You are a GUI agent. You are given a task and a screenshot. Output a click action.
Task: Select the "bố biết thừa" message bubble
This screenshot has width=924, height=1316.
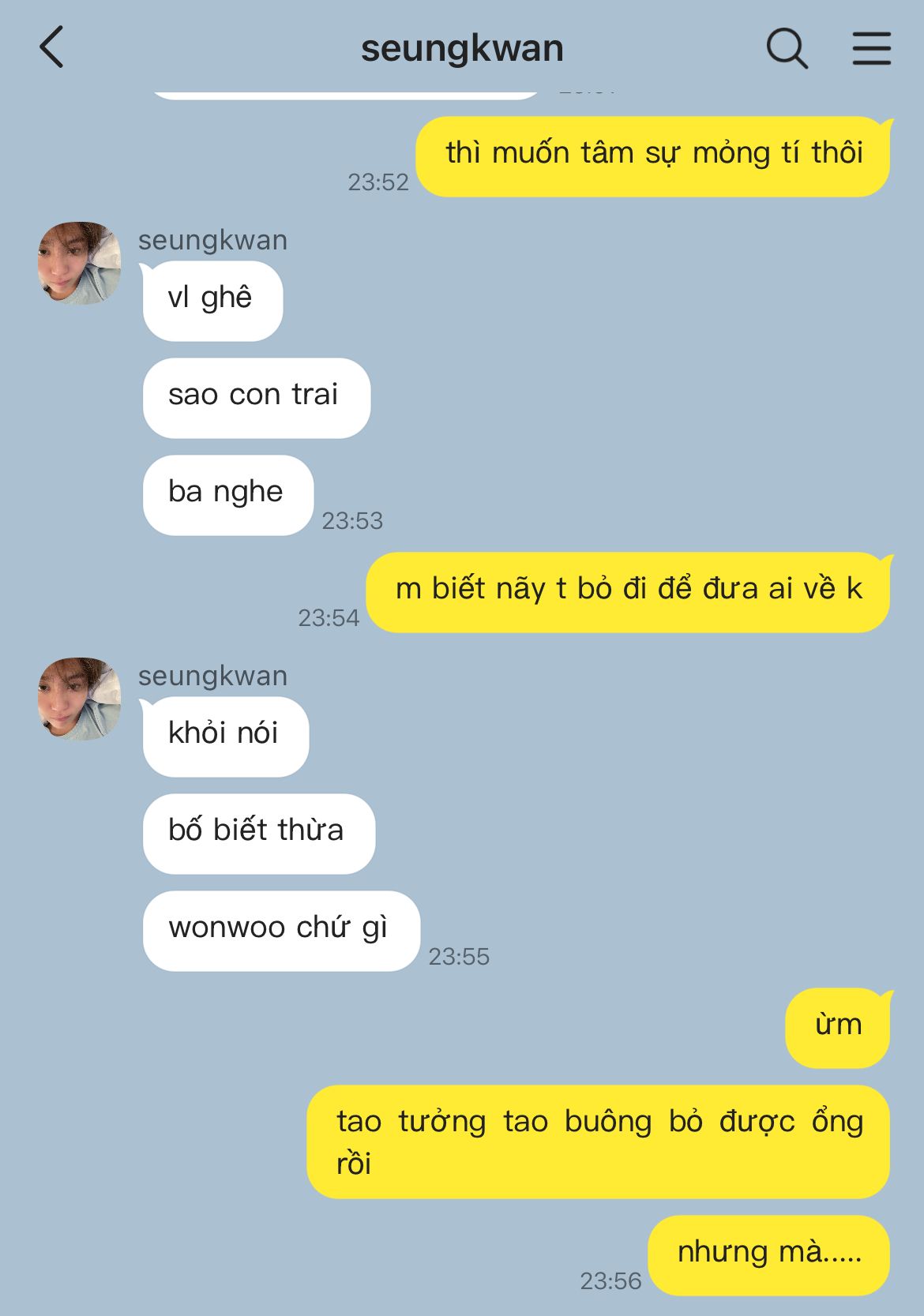click(259, 834)
